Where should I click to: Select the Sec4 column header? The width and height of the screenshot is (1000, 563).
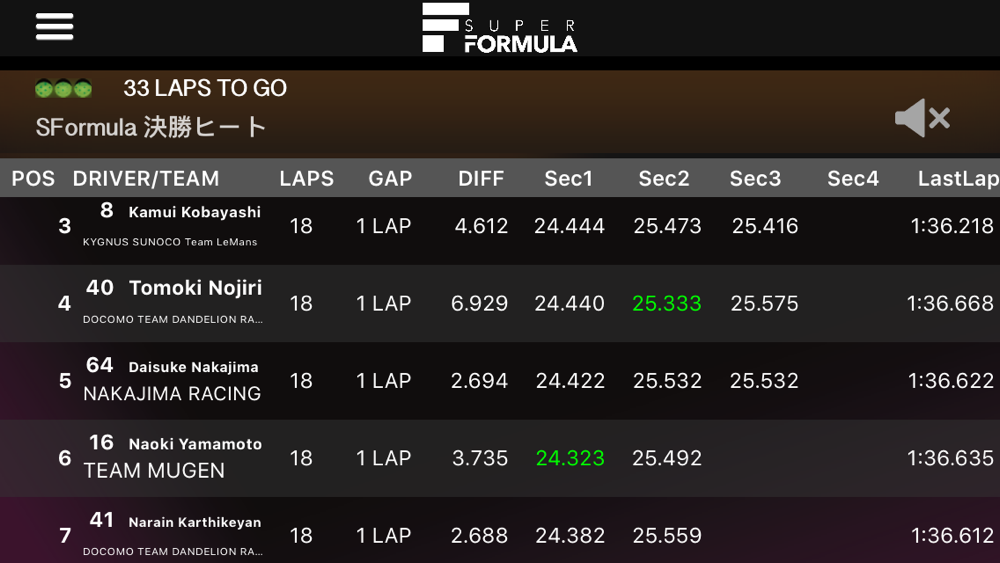coord(853,179)
